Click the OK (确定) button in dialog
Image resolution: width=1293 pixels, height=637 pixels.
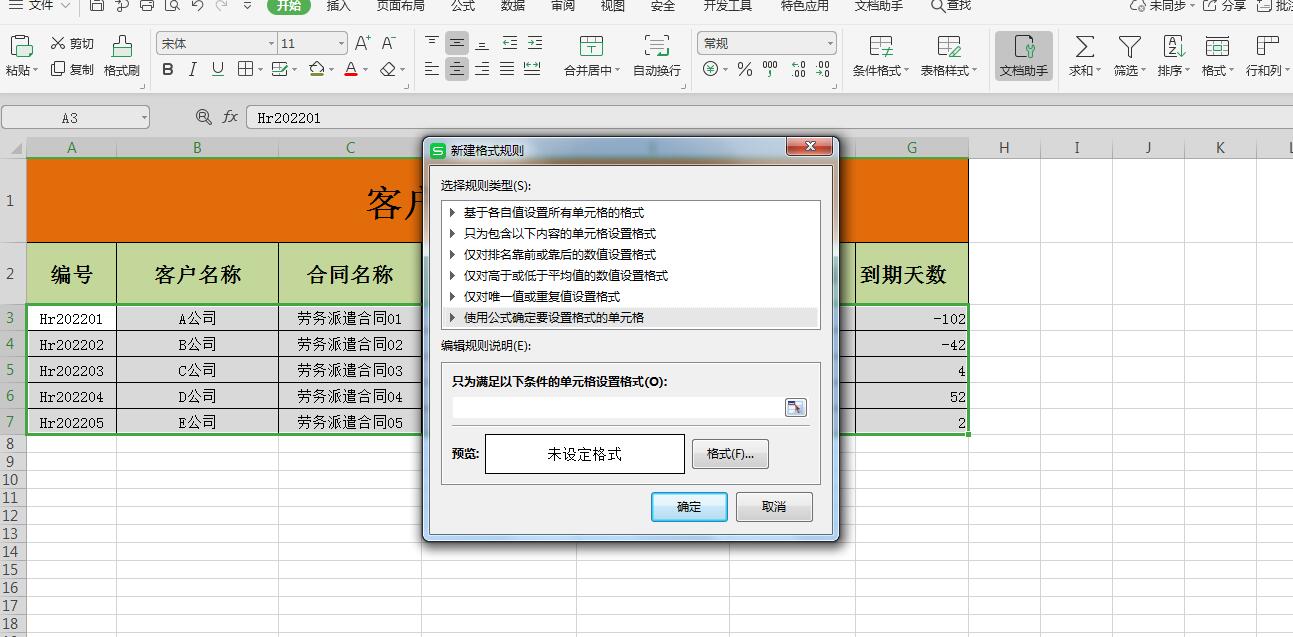[x=689, y=507]
